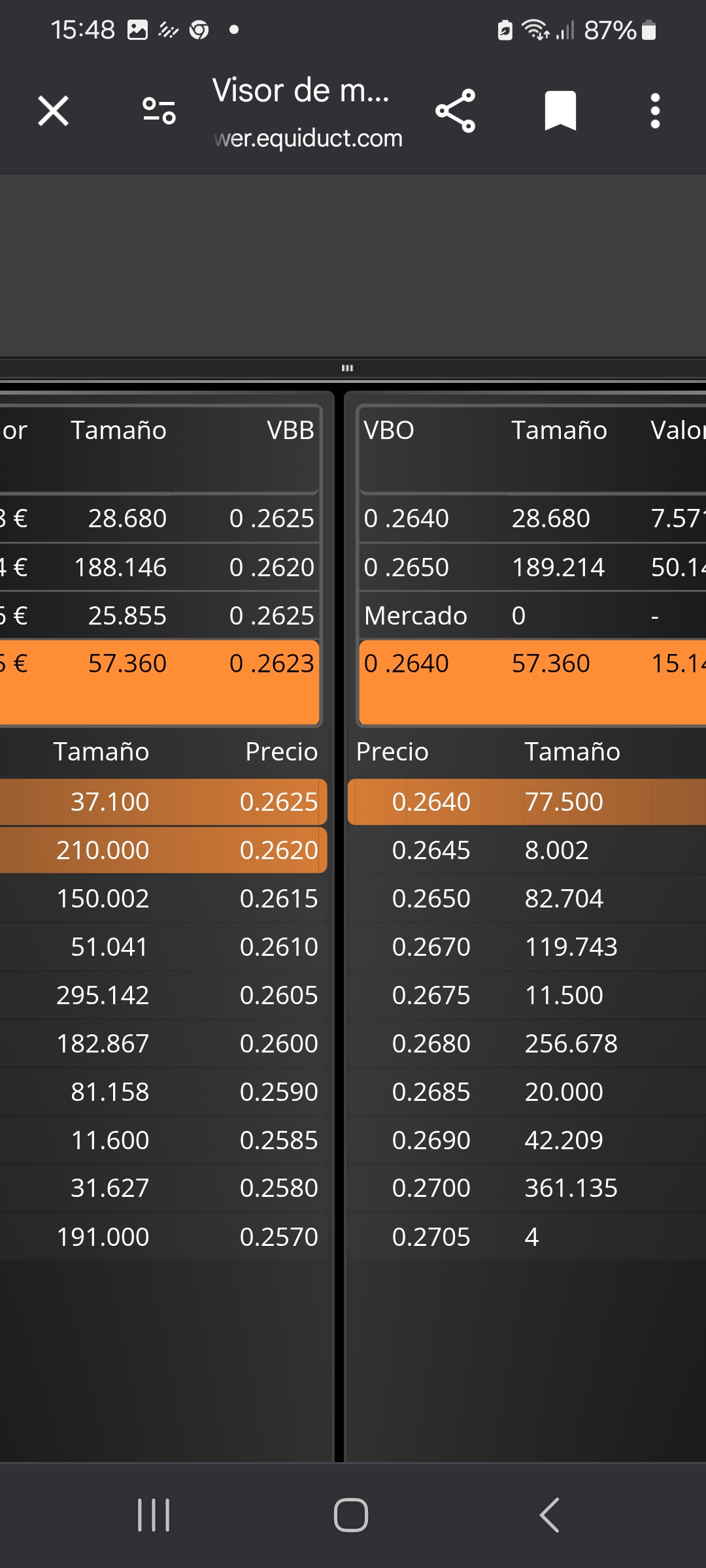Tap the Precio header on bid side
The width and height of the screenshot is (706, 1568).
point(282,752)
